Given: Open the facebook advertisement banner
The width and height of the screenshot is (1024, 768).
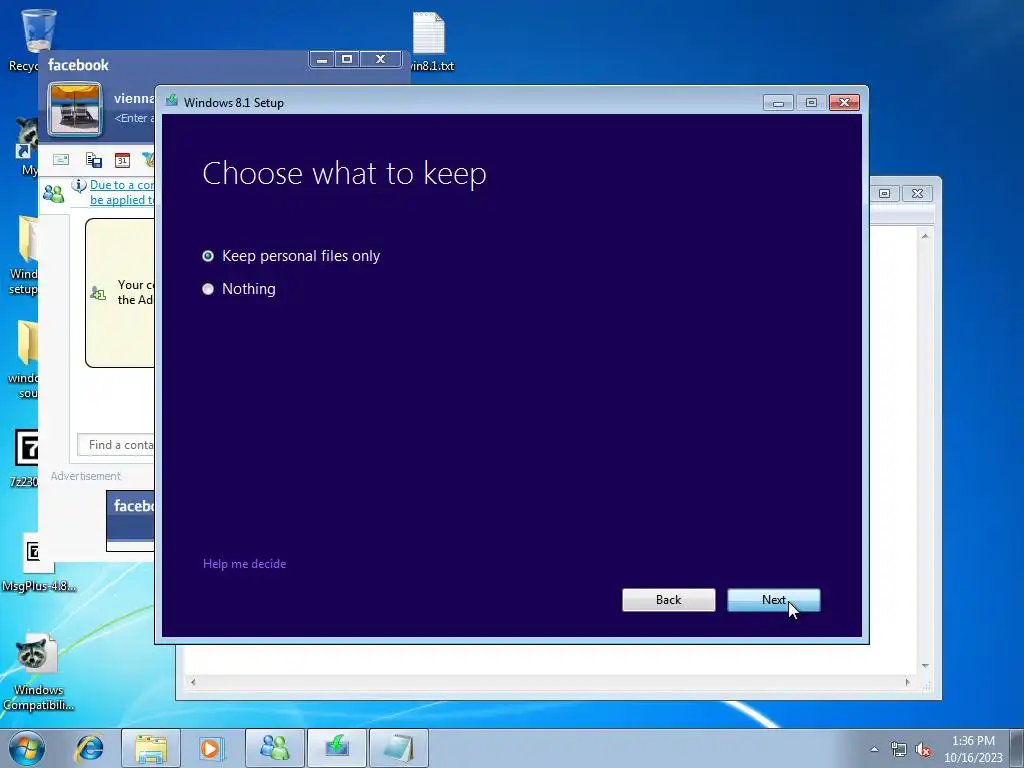Looking at the screenshot, I should [131, 520].
